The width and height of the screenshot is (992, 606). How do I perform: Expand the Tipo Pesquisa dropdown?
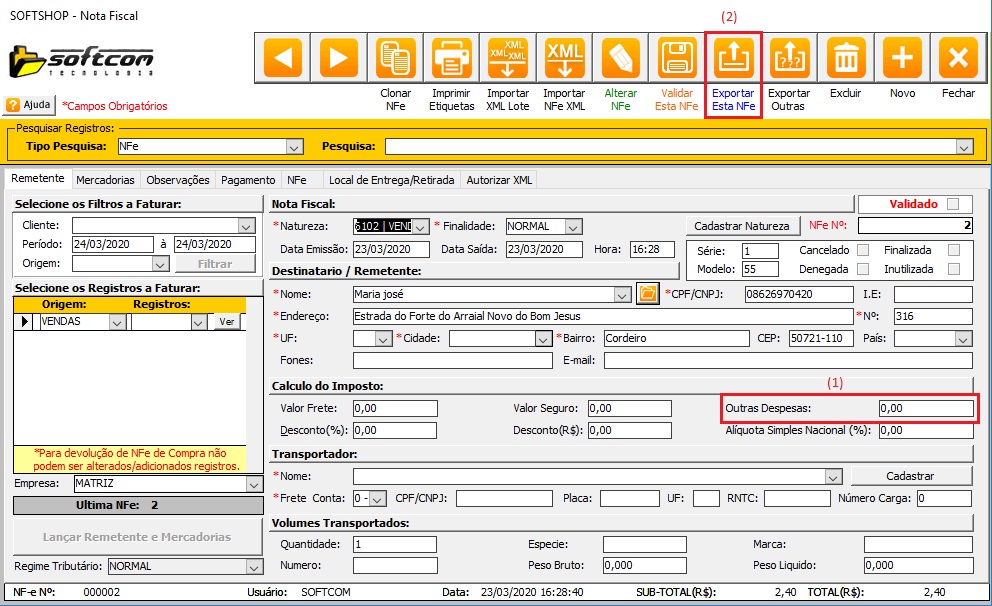294,147
